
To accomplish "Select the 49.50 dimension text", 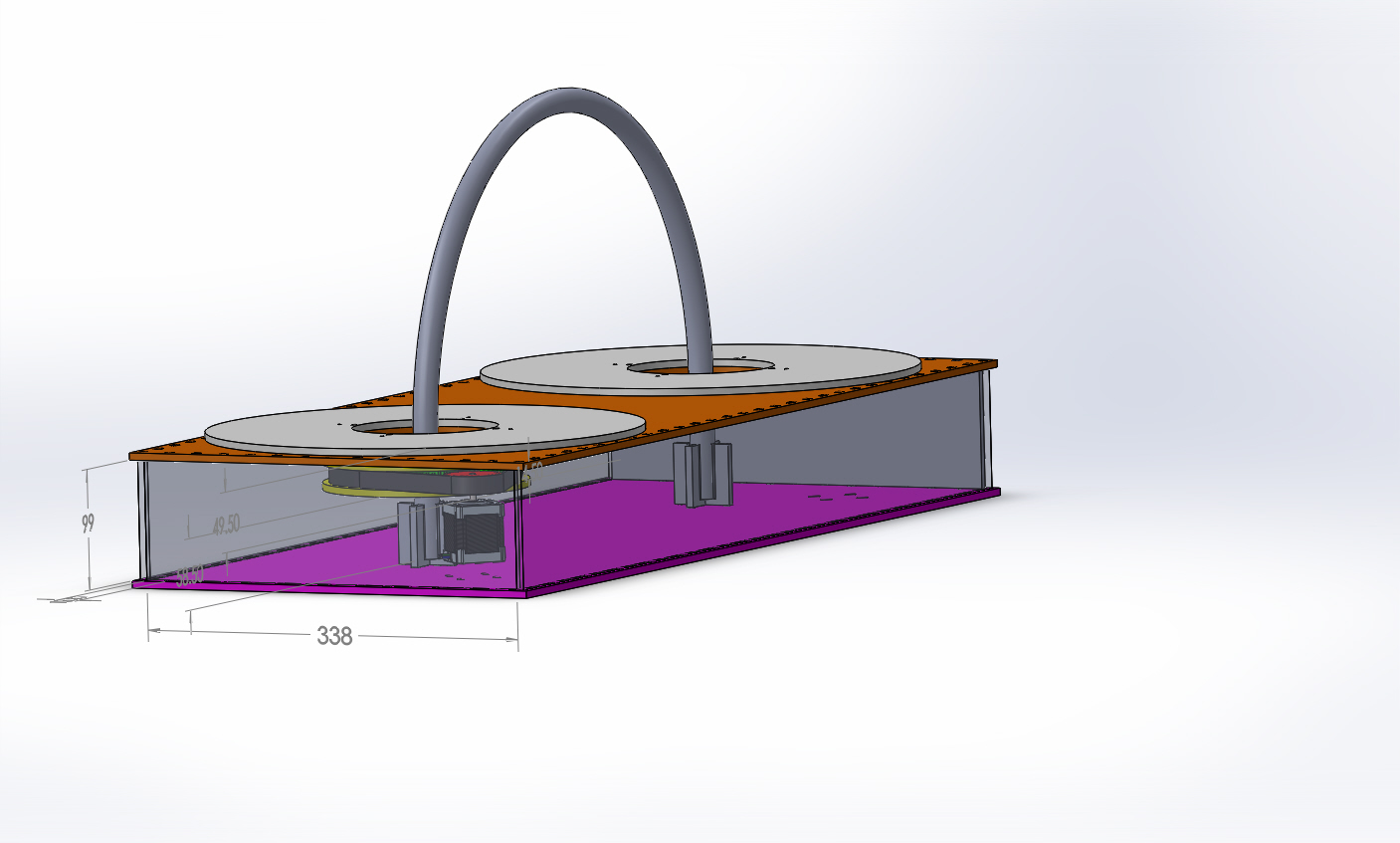I will coord(226,525).
